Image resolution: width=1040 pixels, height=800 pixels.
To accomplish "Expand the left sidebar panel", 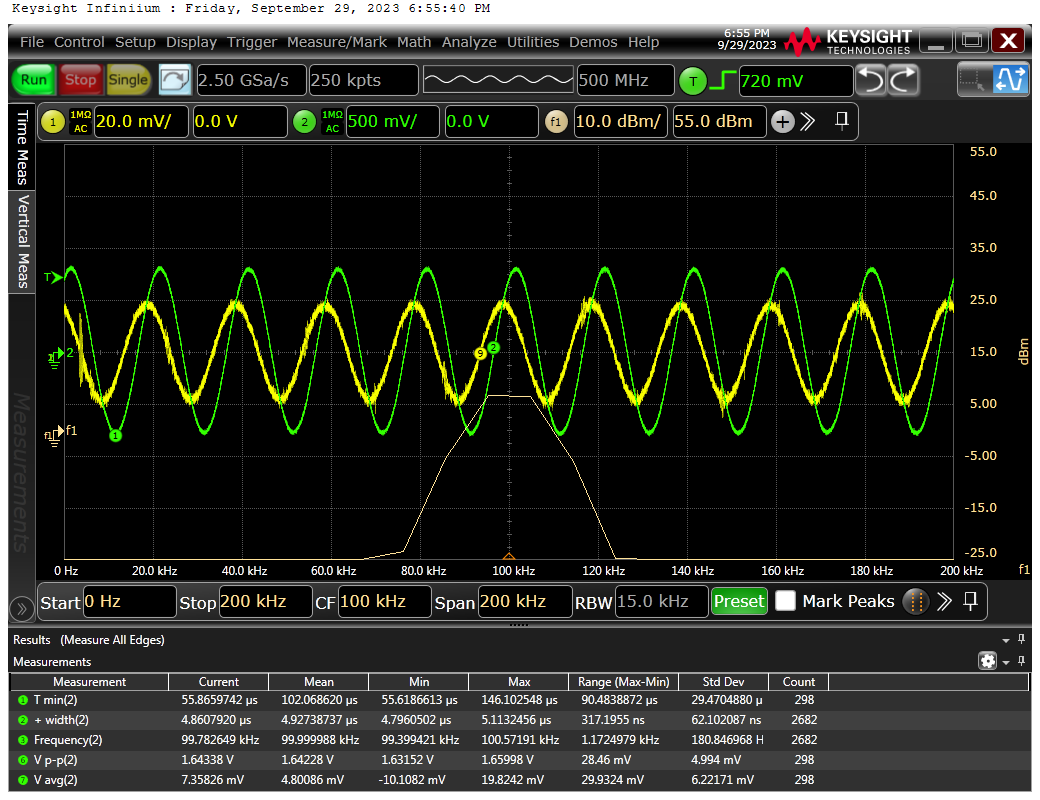I will (21, 608).
